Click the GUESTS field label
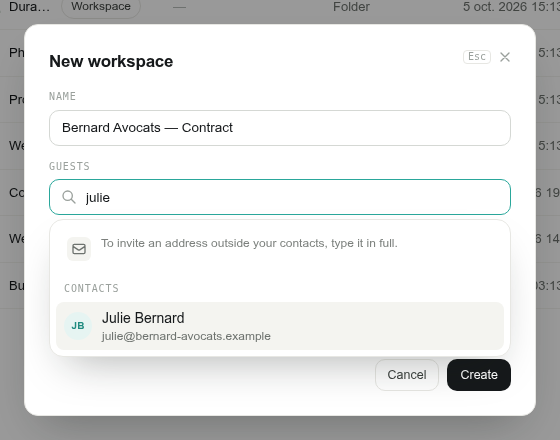 [x=69, y=166]
